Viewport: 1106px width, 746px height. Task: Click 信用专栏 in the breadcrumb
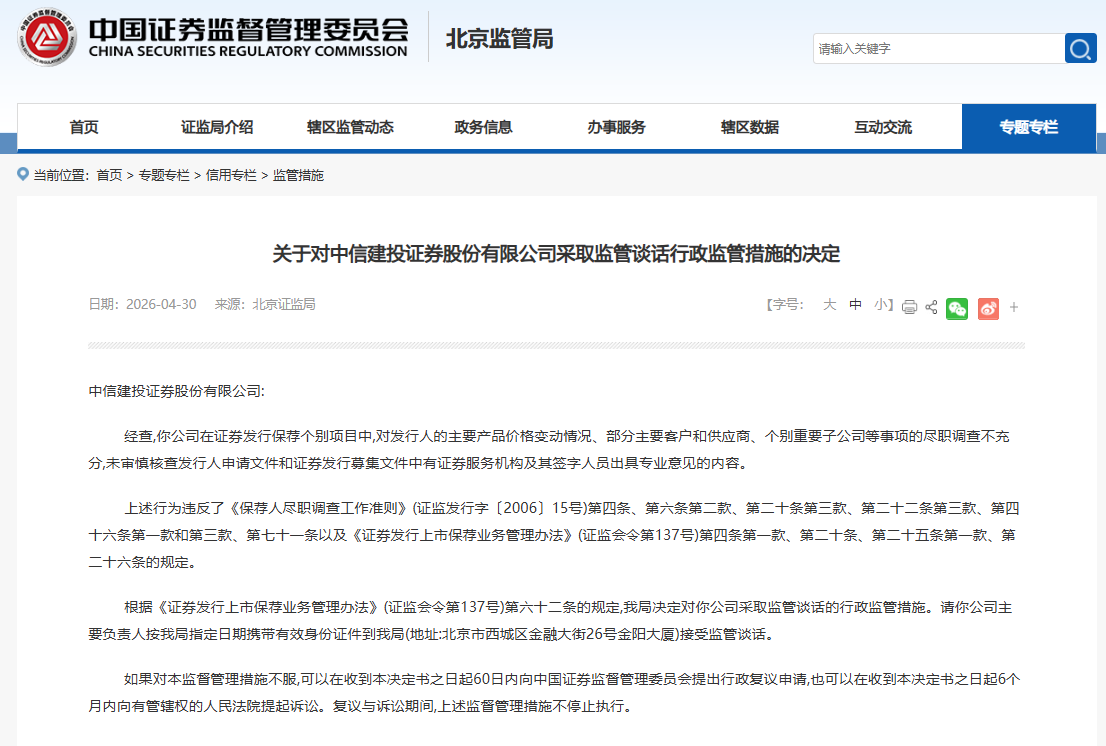[x=231, y=175]
